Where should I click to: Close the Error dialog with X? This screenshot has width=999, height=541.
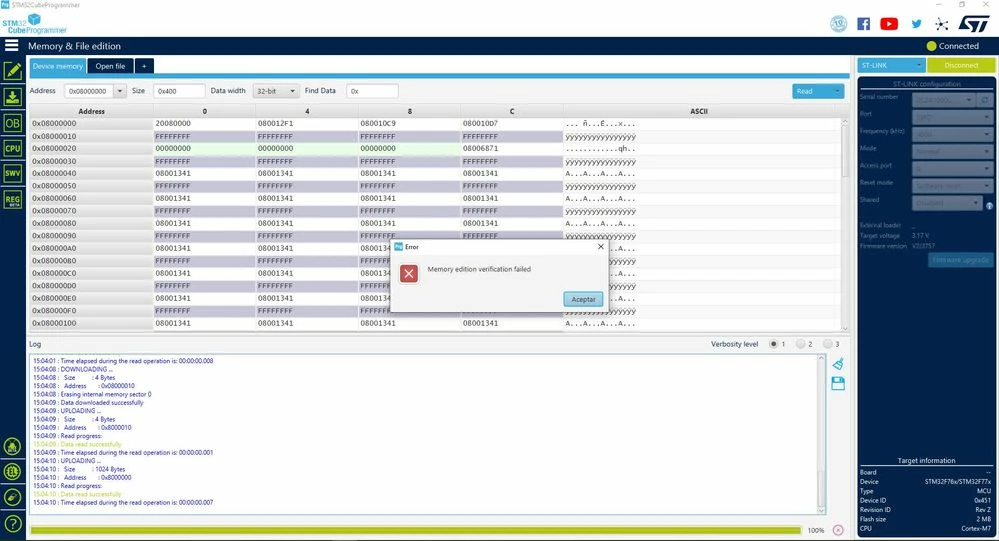(x=600, y=246)
